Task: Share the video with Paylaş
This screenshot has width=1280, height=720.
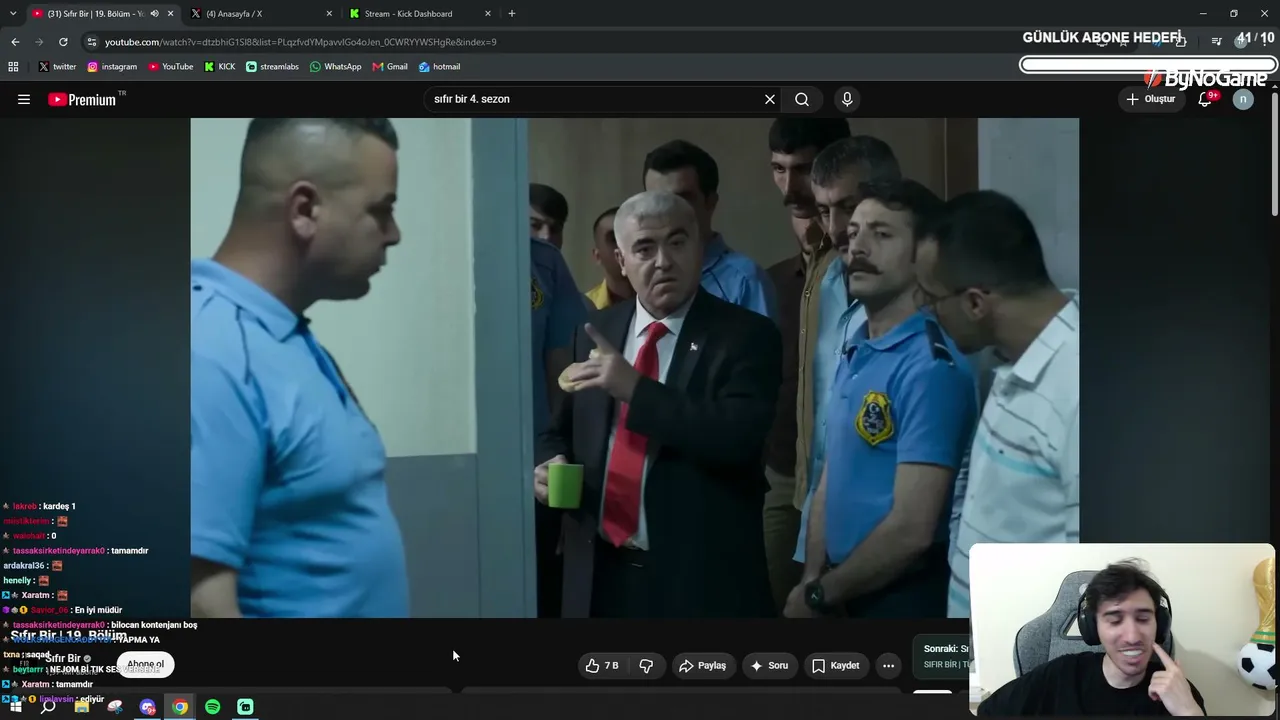Action: (x=702, y=665)
